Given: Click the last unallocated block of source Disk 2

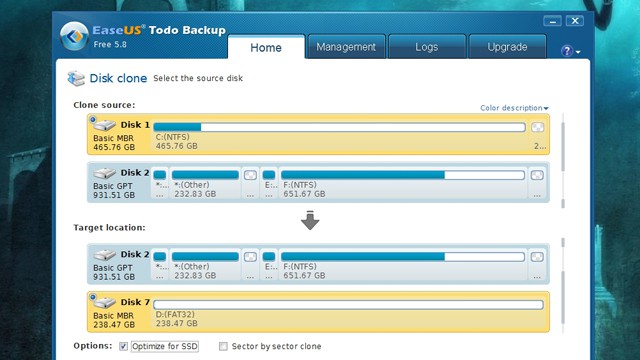Looking at the screenshot, I should [x=537, y=175].
